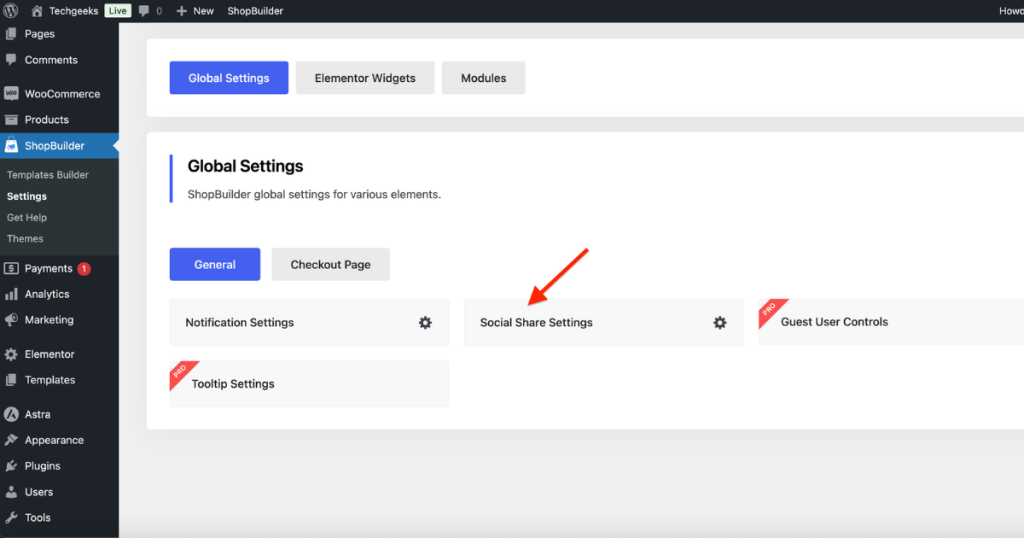The image size is (1024, 538).
Task: Open the Templates sidebar menu
Action: [x=59, y=379]
